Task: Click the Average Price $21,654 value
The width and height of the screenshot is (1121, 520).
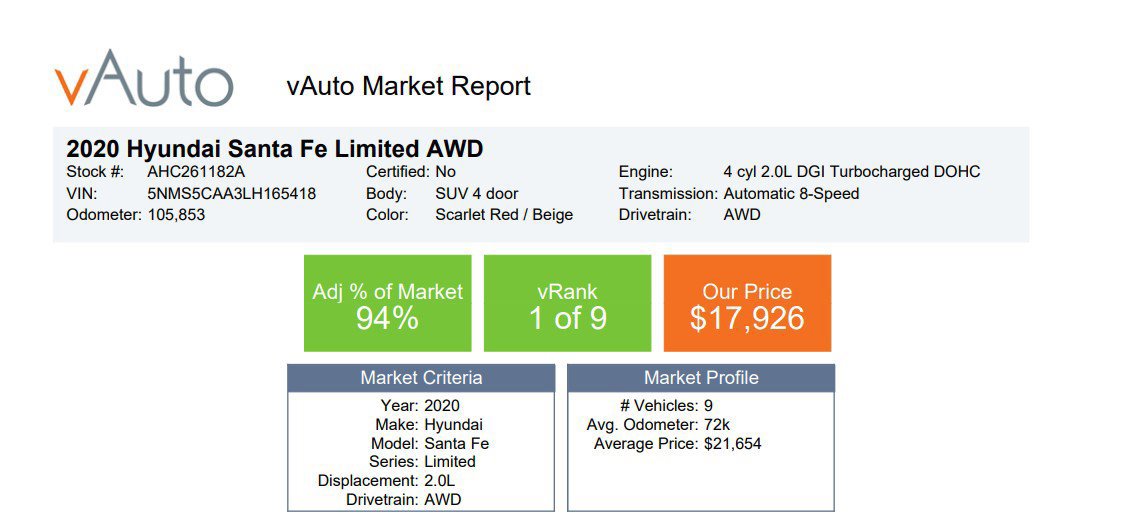Action: click(732, 443)
